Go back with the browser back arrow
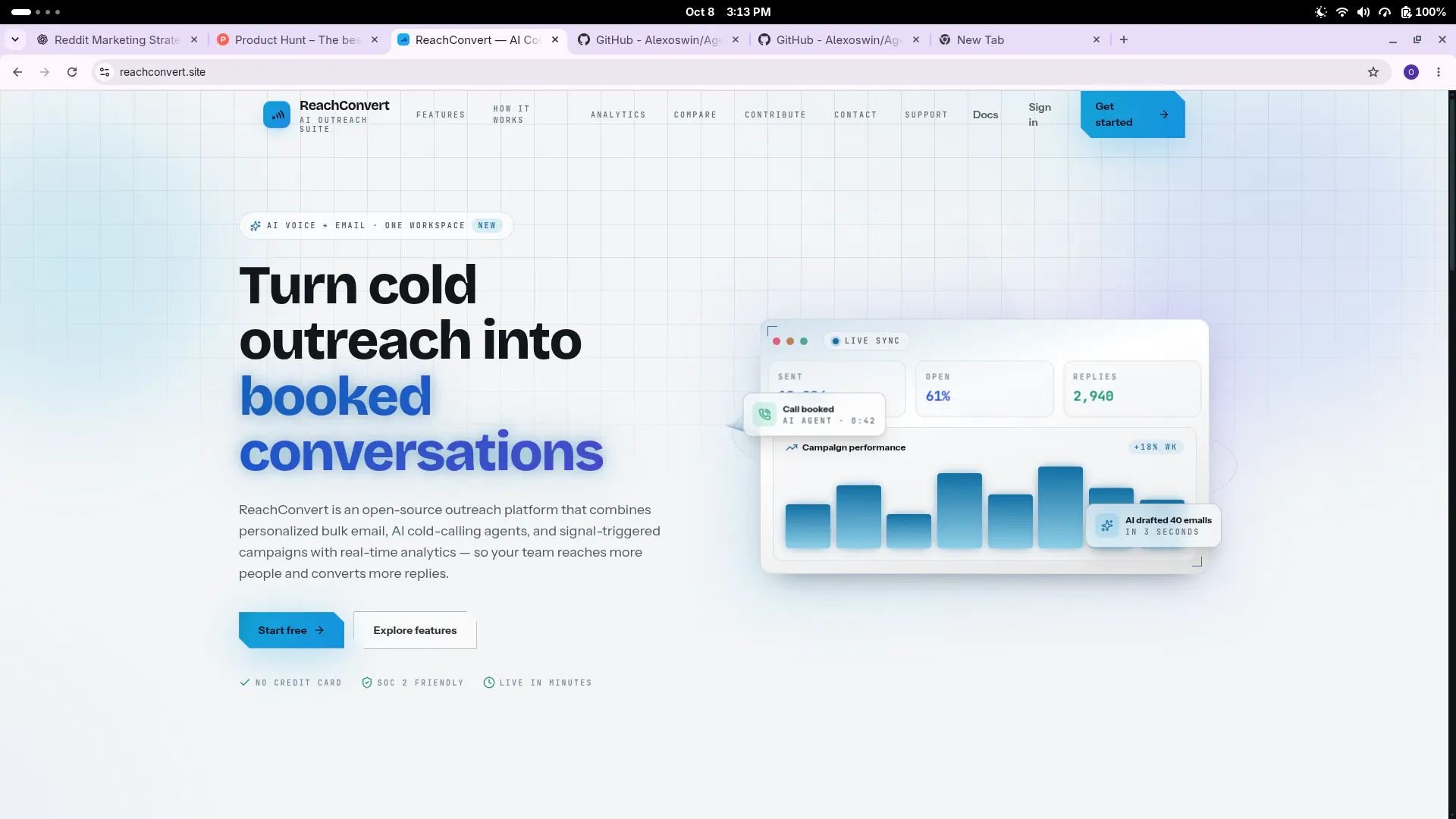 pos(17,72)
